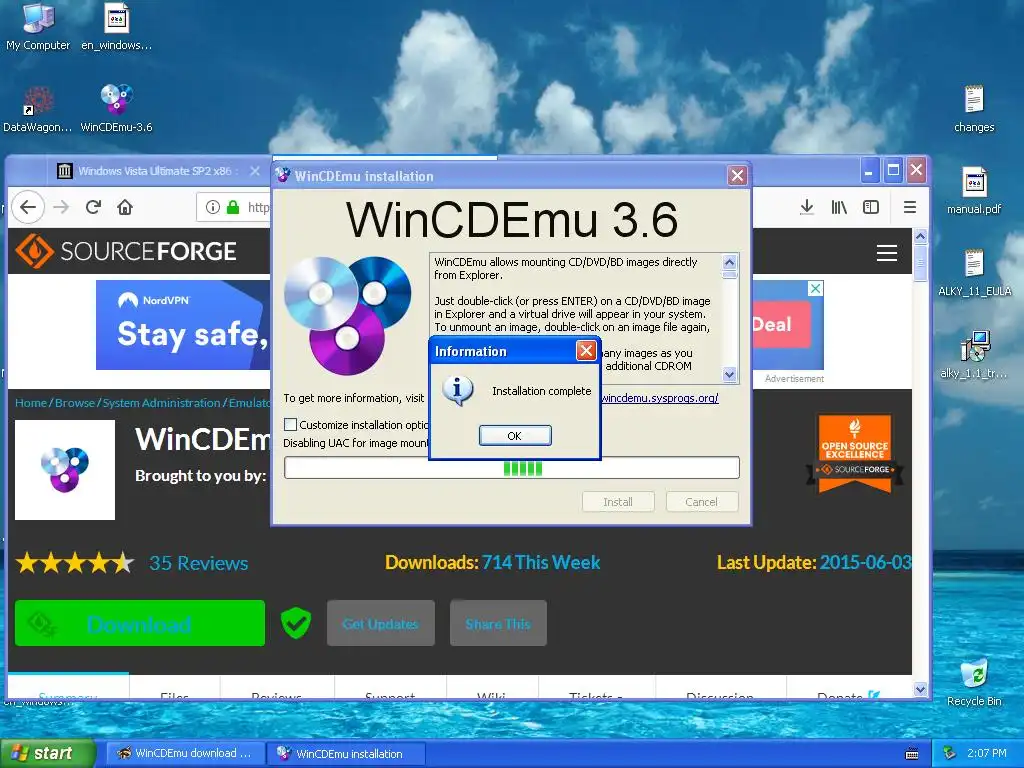Open the 35 Reviews link
Screen dimensions: 1024x768
(199, 563)
